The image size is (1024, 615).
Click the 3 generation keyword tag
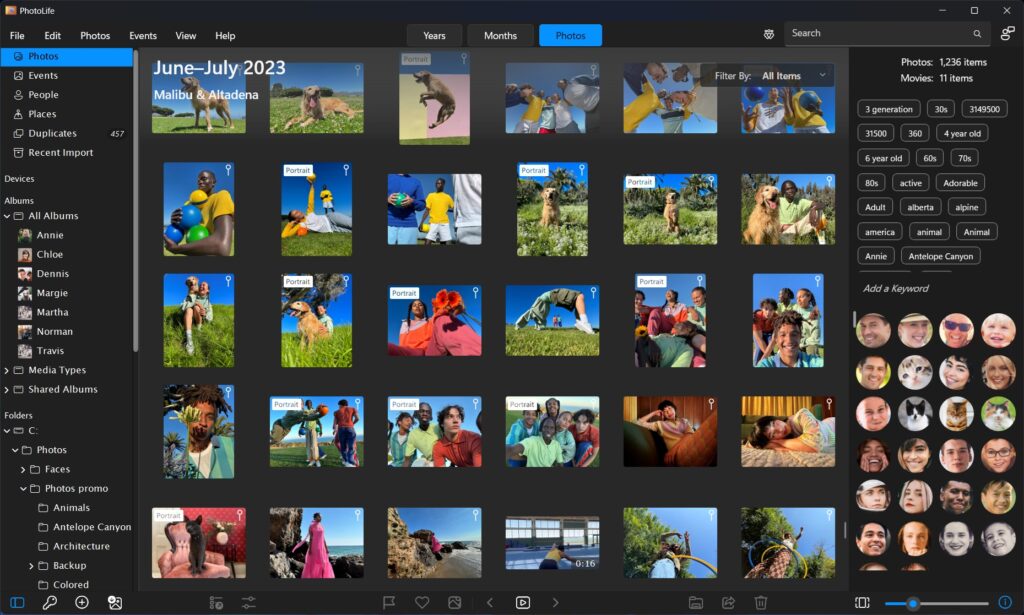(888, 109)
